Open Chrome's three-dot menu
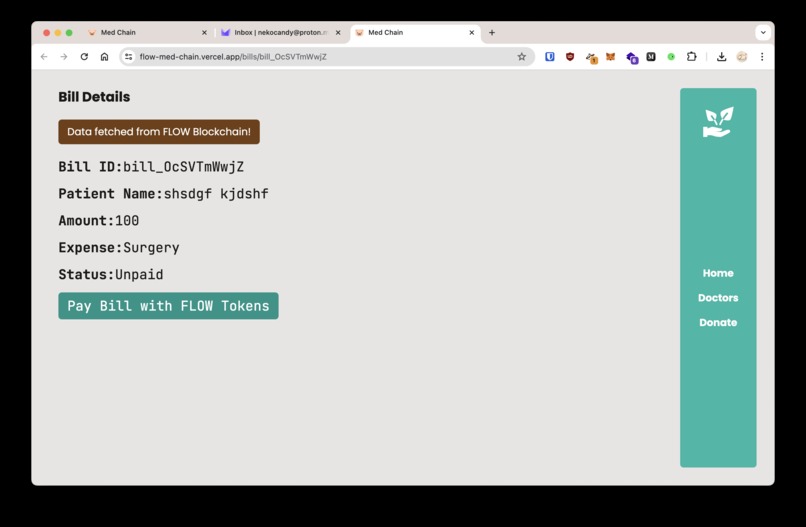 (762, 57)
